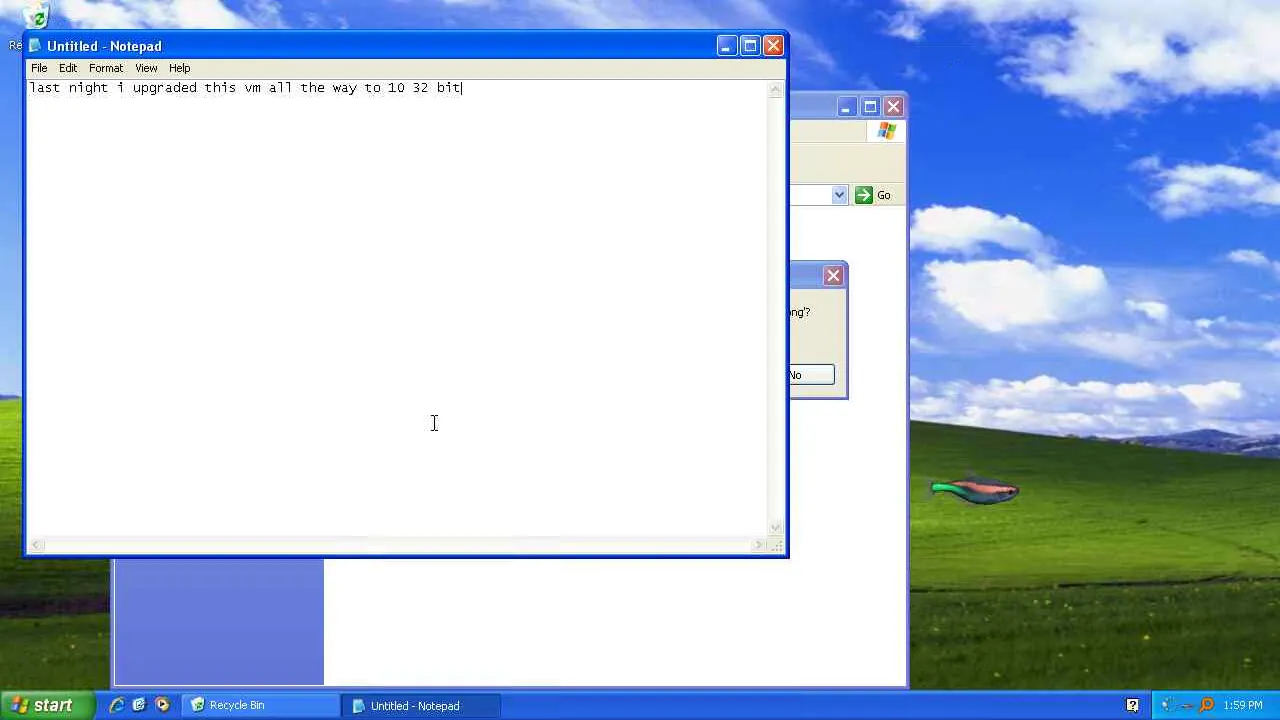Close the Notepad window

tap(773, 46)
